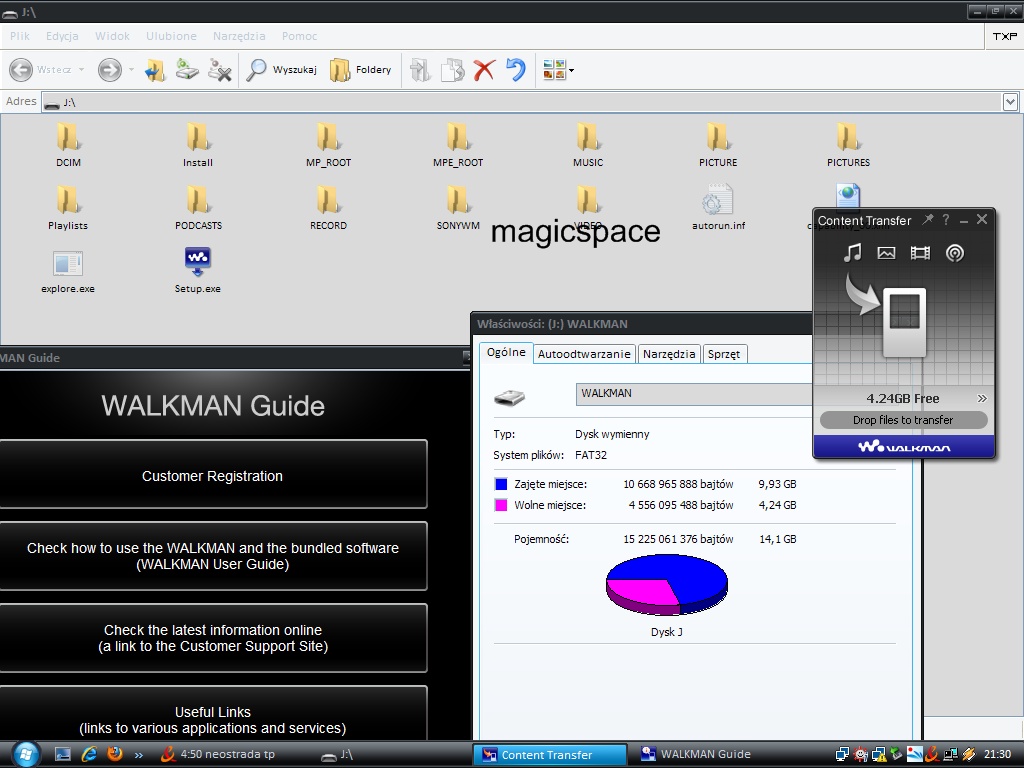
Task: Click the Drop files to transfer bar
Action: click(x=903, y=420)
